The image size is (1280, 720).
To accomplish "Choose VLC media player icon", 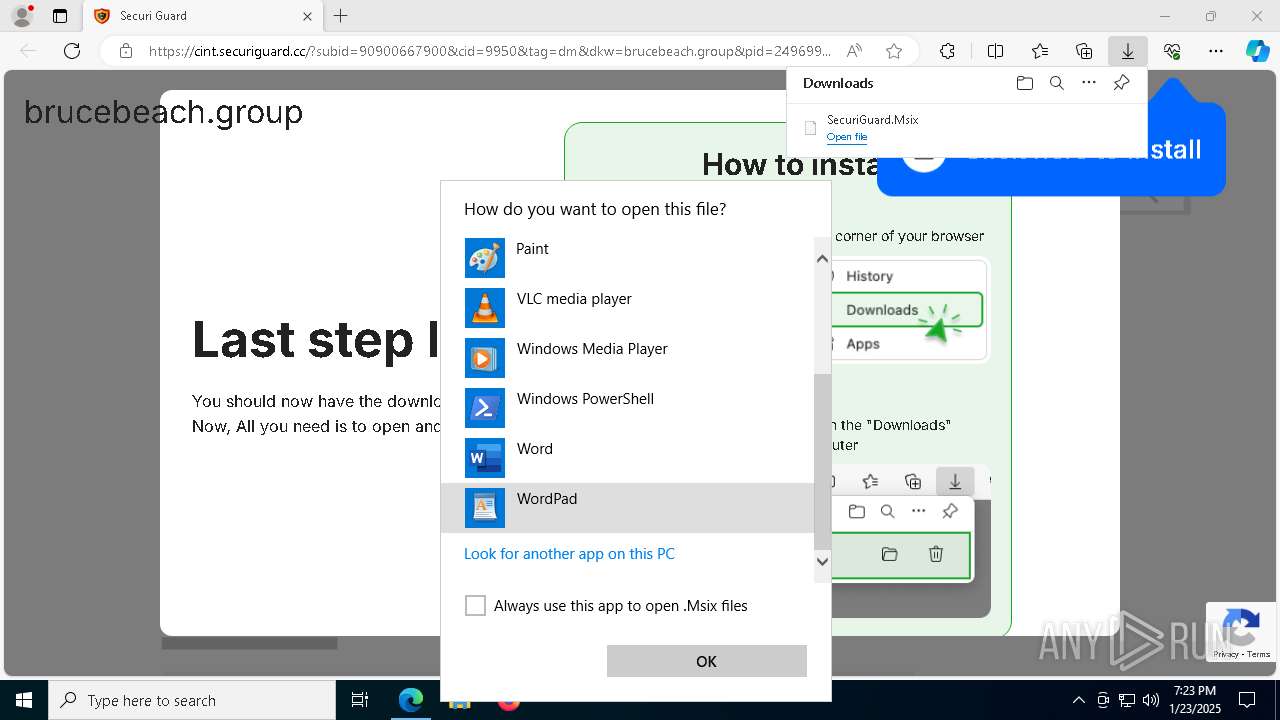I will 485,308.
